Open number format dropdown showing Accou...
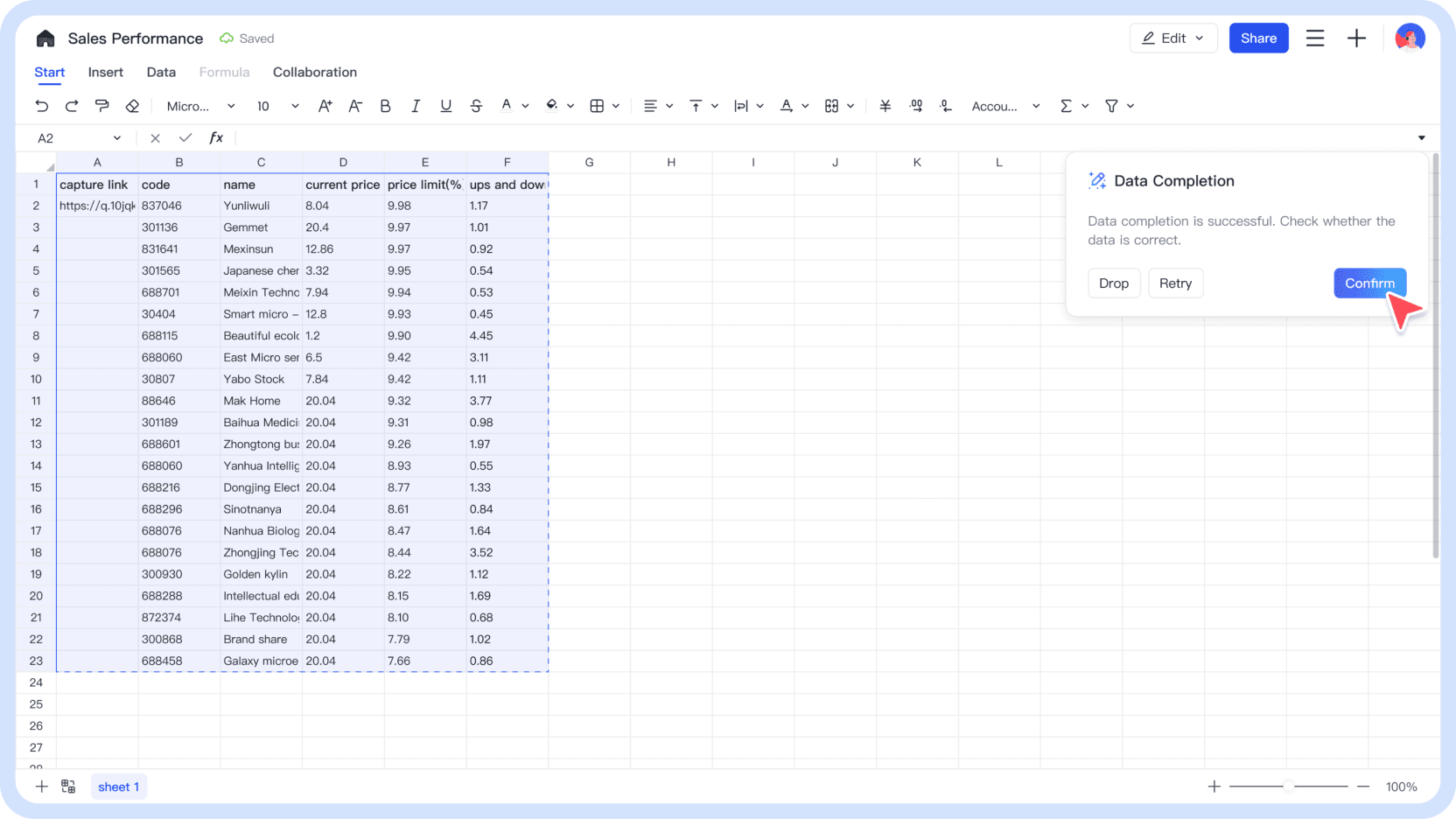The image size is (1456, 819). [x=1005, y=106]
